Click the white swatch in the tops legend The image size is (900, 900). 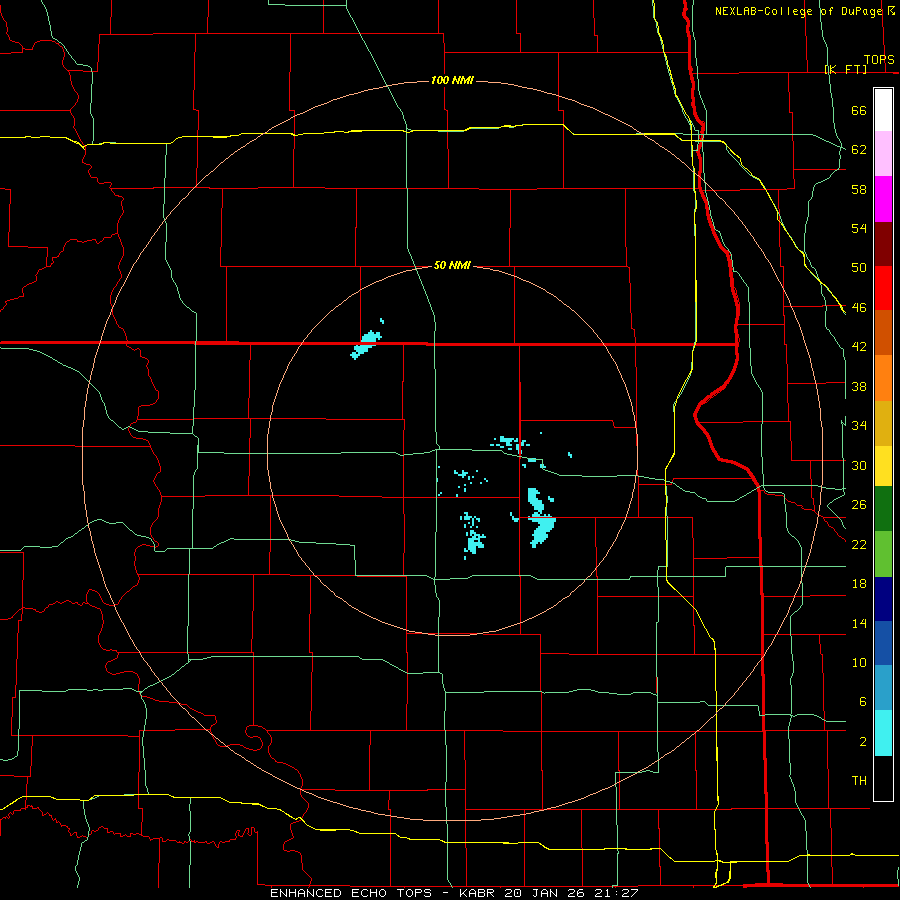883,110
